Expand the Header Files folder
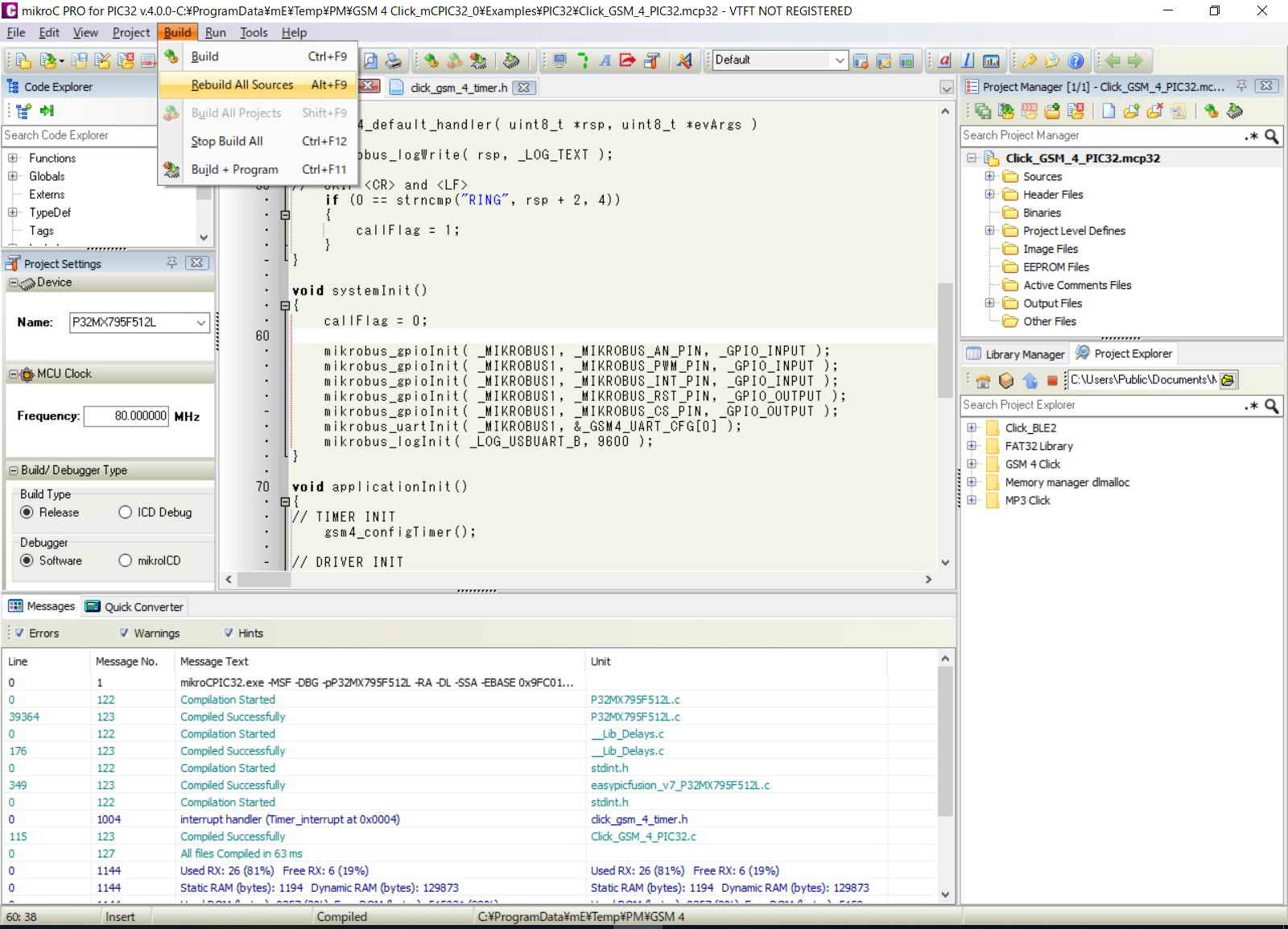The width and height of the screenshot is (1288, 929). [989, 195]
